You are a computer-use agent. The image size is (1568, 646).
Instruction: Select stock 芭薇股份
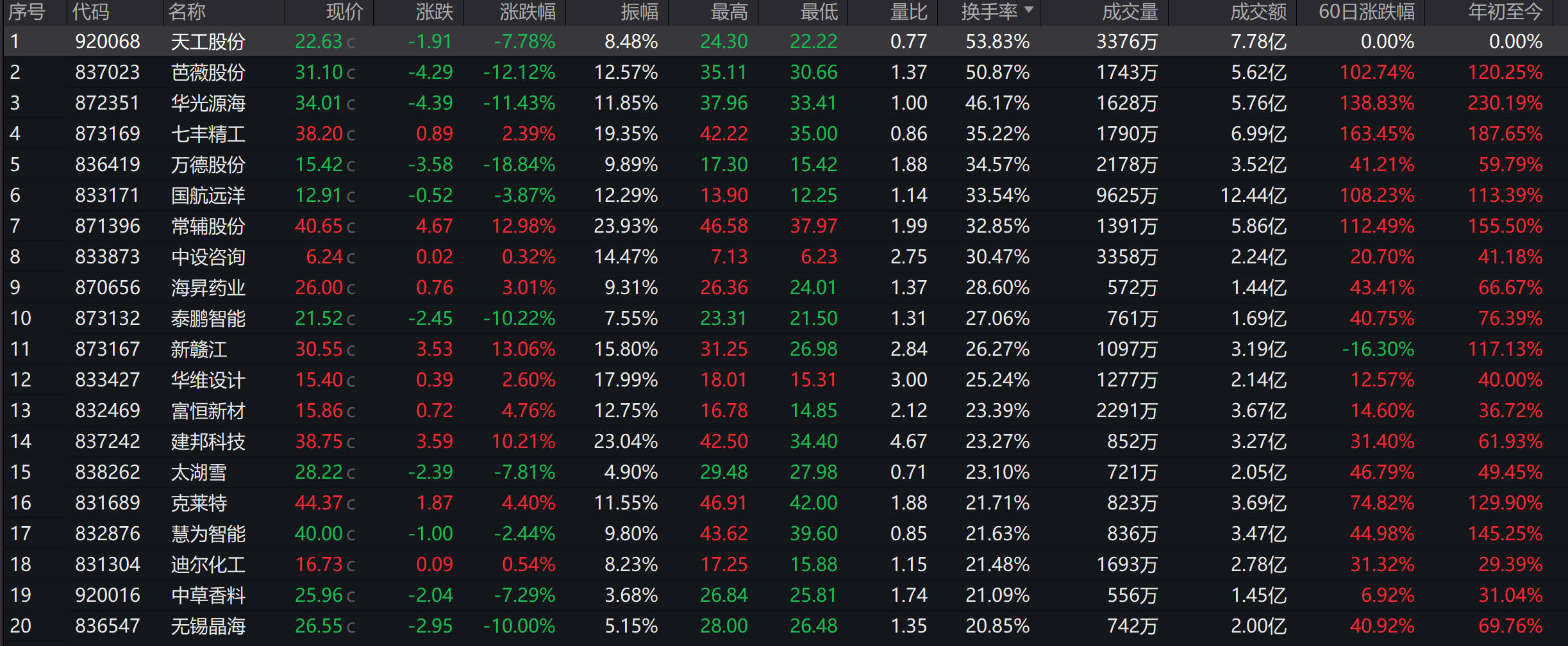tap(208, 72)
